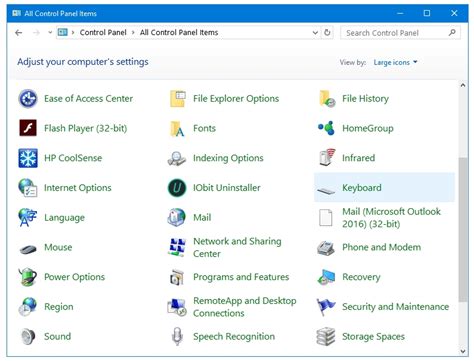Open the Security and Maintenance flag icon
474x361 pixels.
[x=326, y=307]
